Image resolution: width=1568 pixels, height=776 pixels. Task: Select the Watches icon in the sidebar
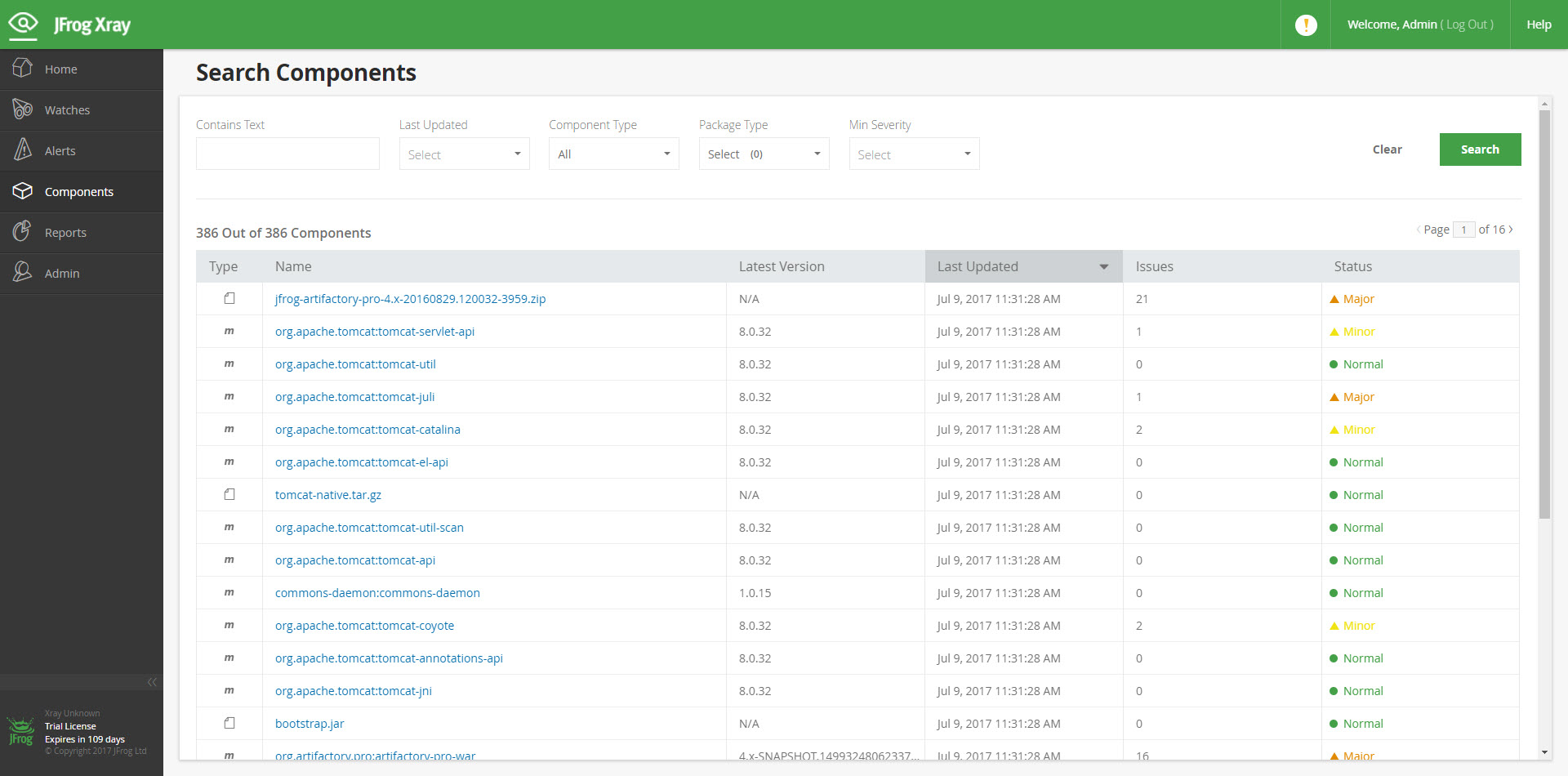coord(24,109)
